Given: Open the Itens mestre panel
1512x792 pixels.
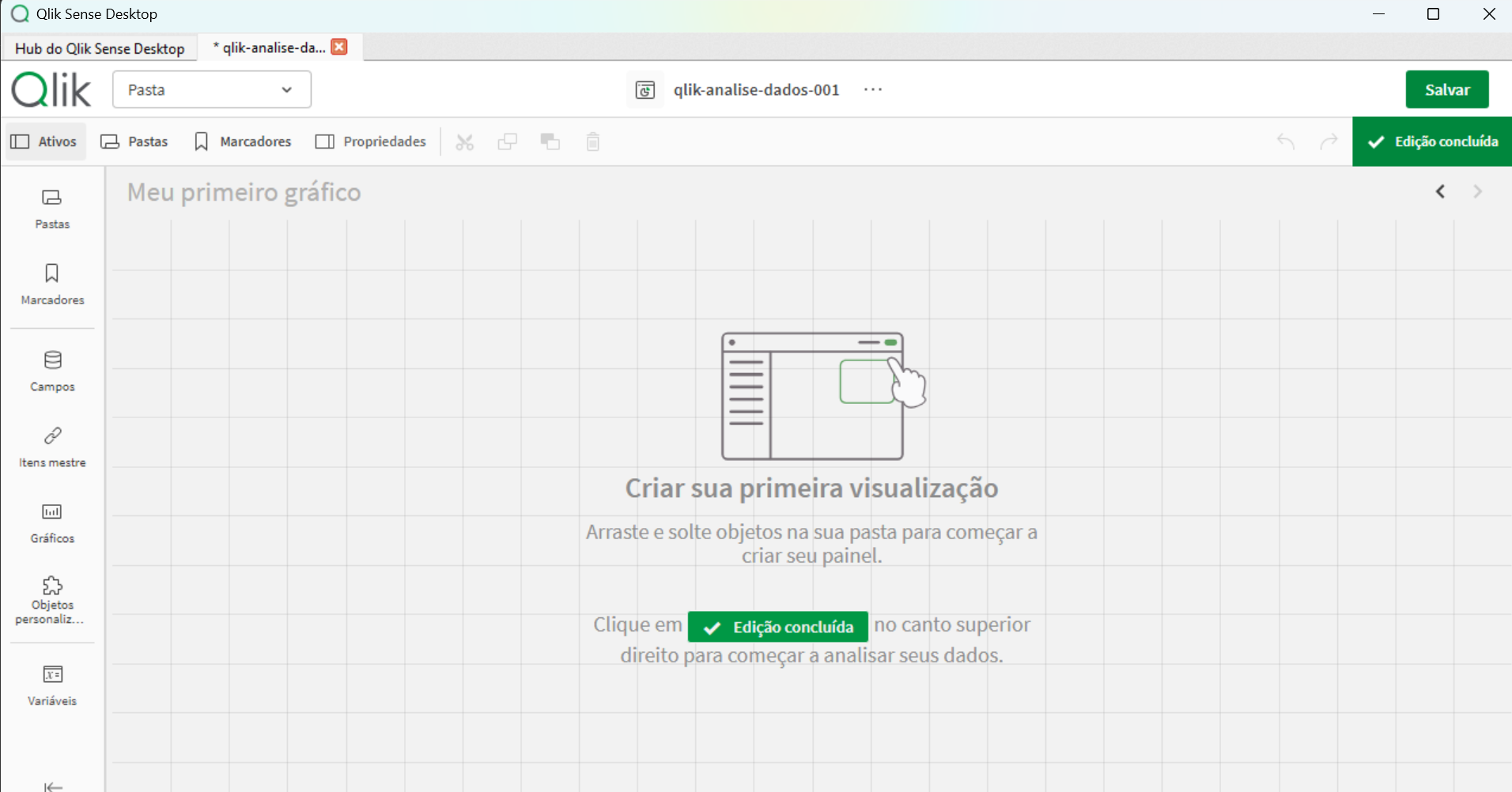Looking at the screenshot, I should tap(52, 447).
